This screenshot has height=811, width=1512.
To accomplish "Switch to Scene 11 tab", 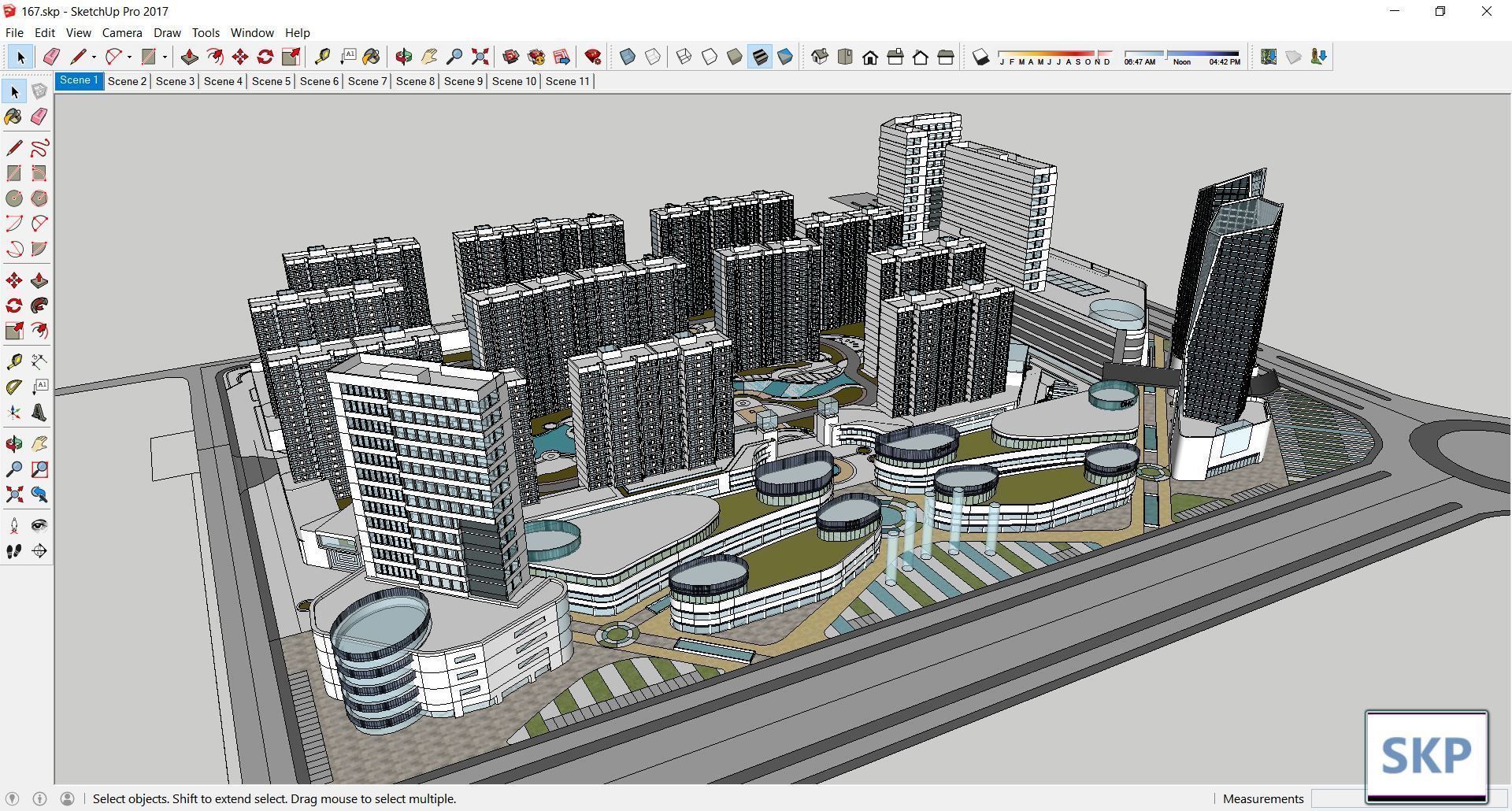I will 567,81.
